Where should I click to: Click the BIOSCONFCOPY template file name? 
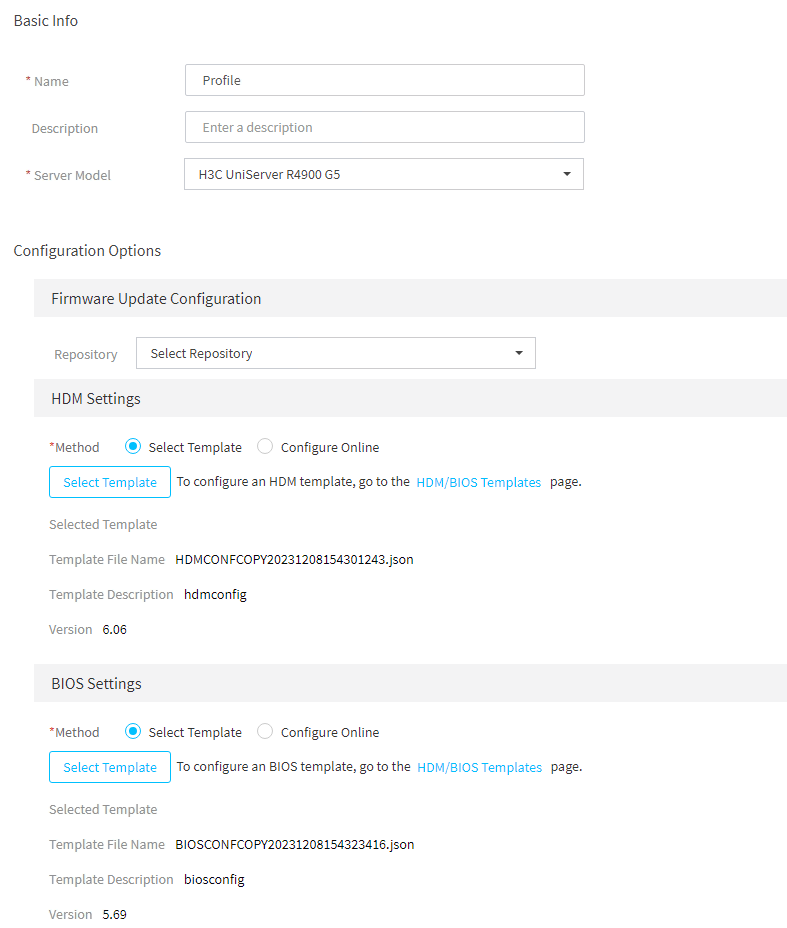295,845
